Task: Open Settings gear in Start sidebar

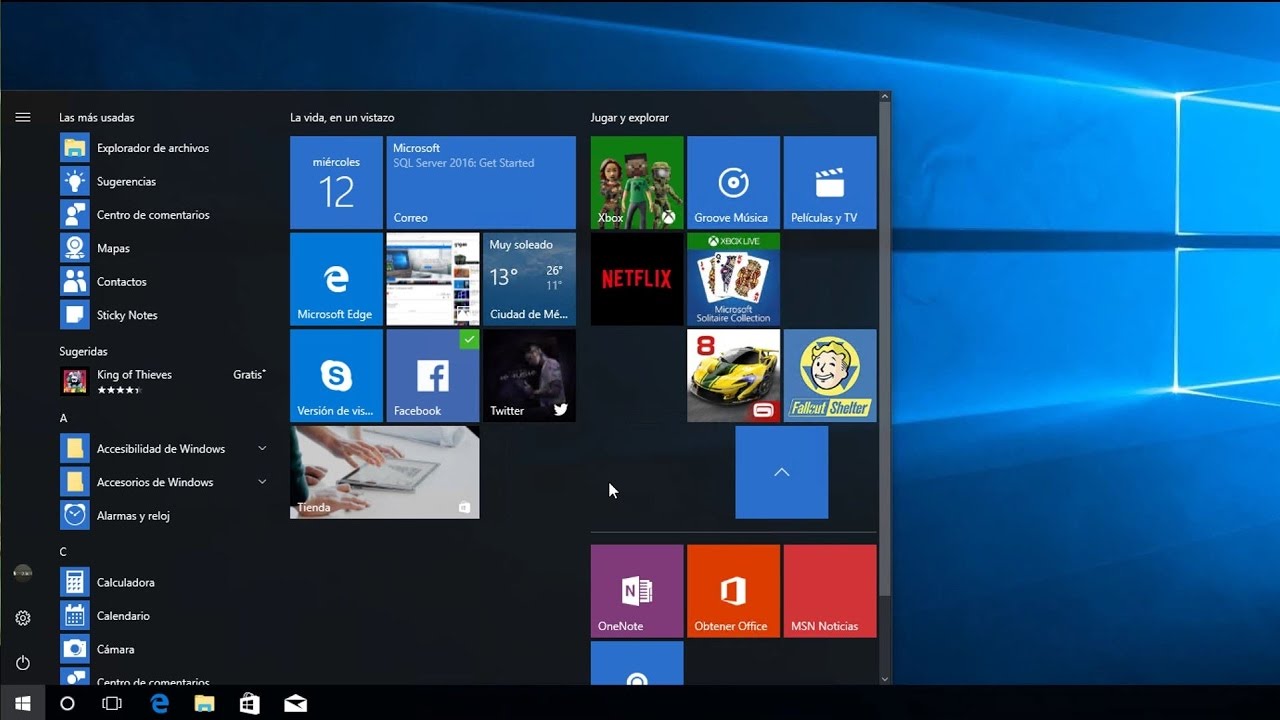Action: (x=23, y=618)
